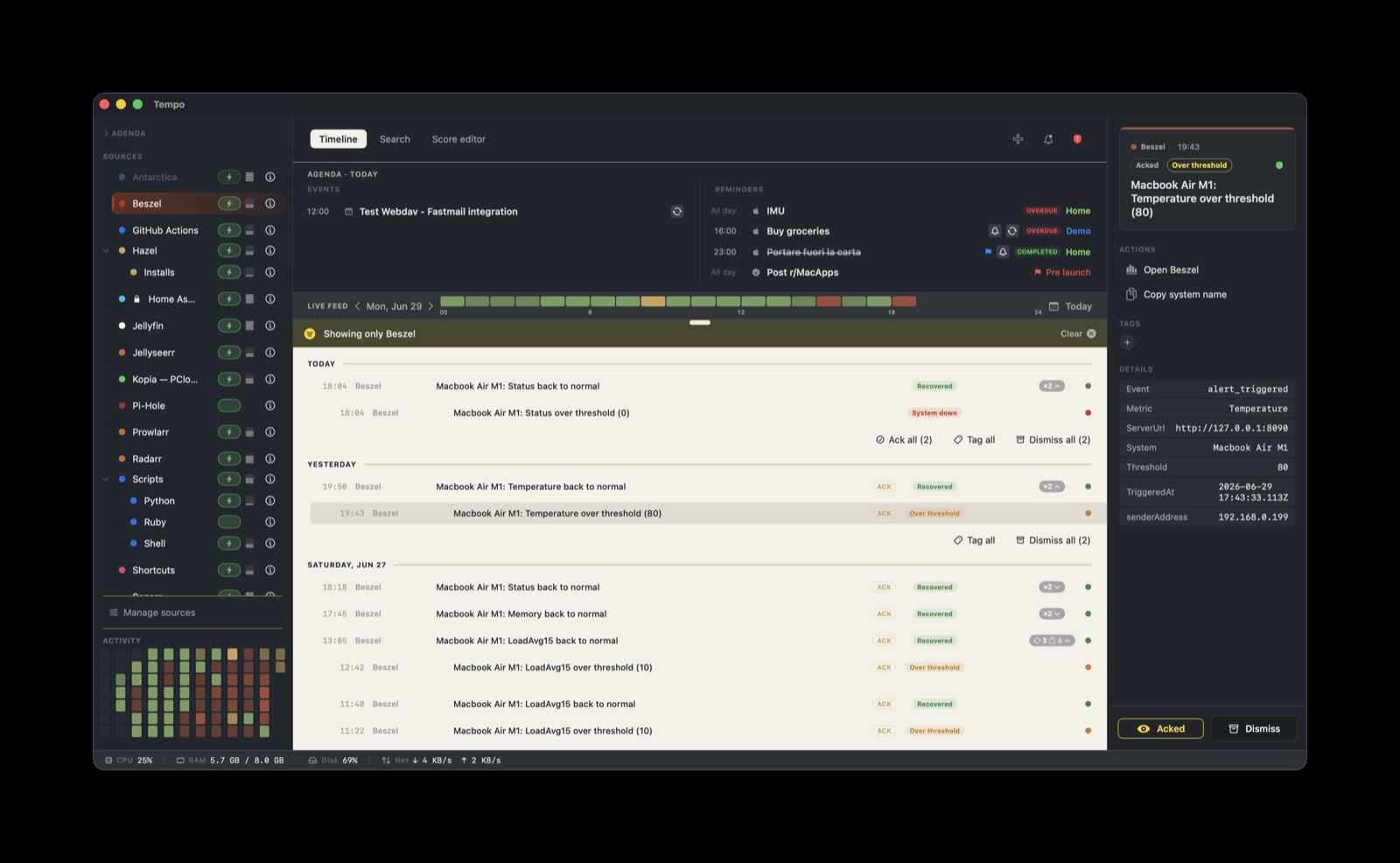Click the panel resize handle below timeline
The height and width of the screenshot is (863, 1400).
pos(700,322)
